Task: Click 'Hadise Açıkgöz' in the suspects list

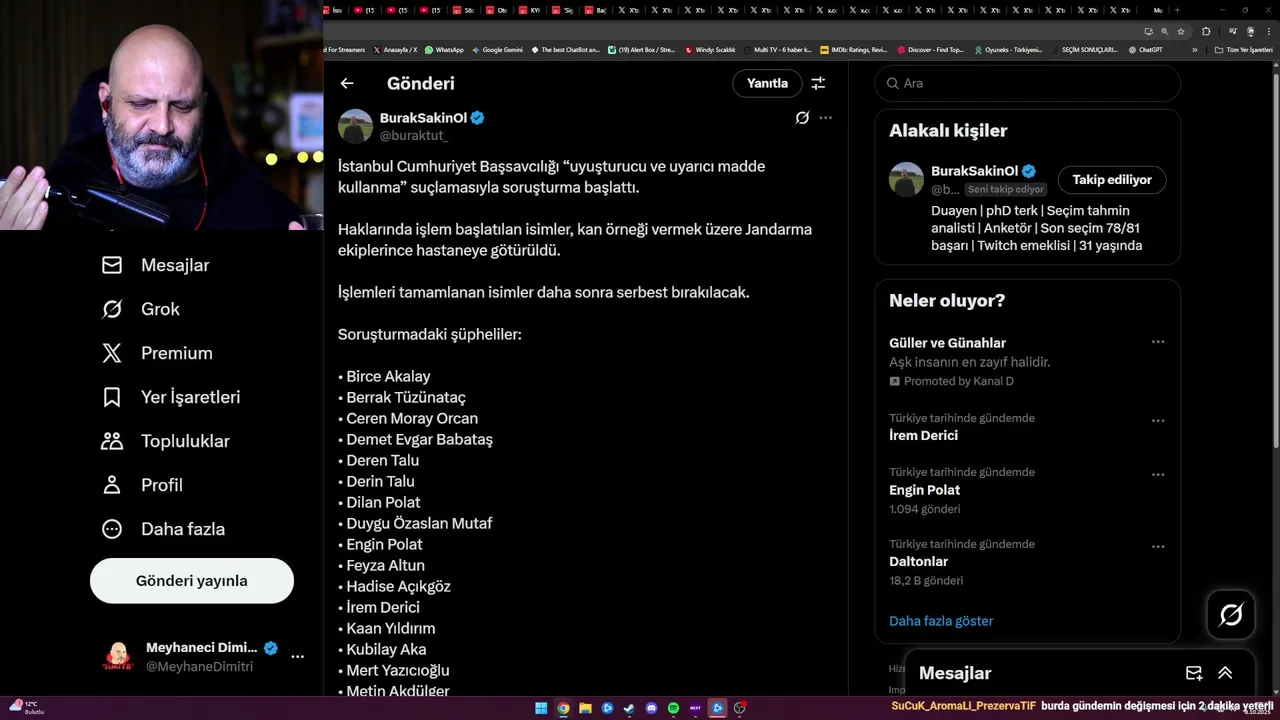Action: (398, 586)
